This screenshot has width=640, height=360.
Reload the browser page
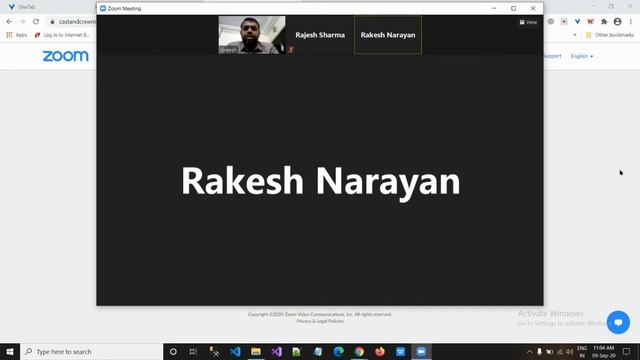(x=36, y=22)
